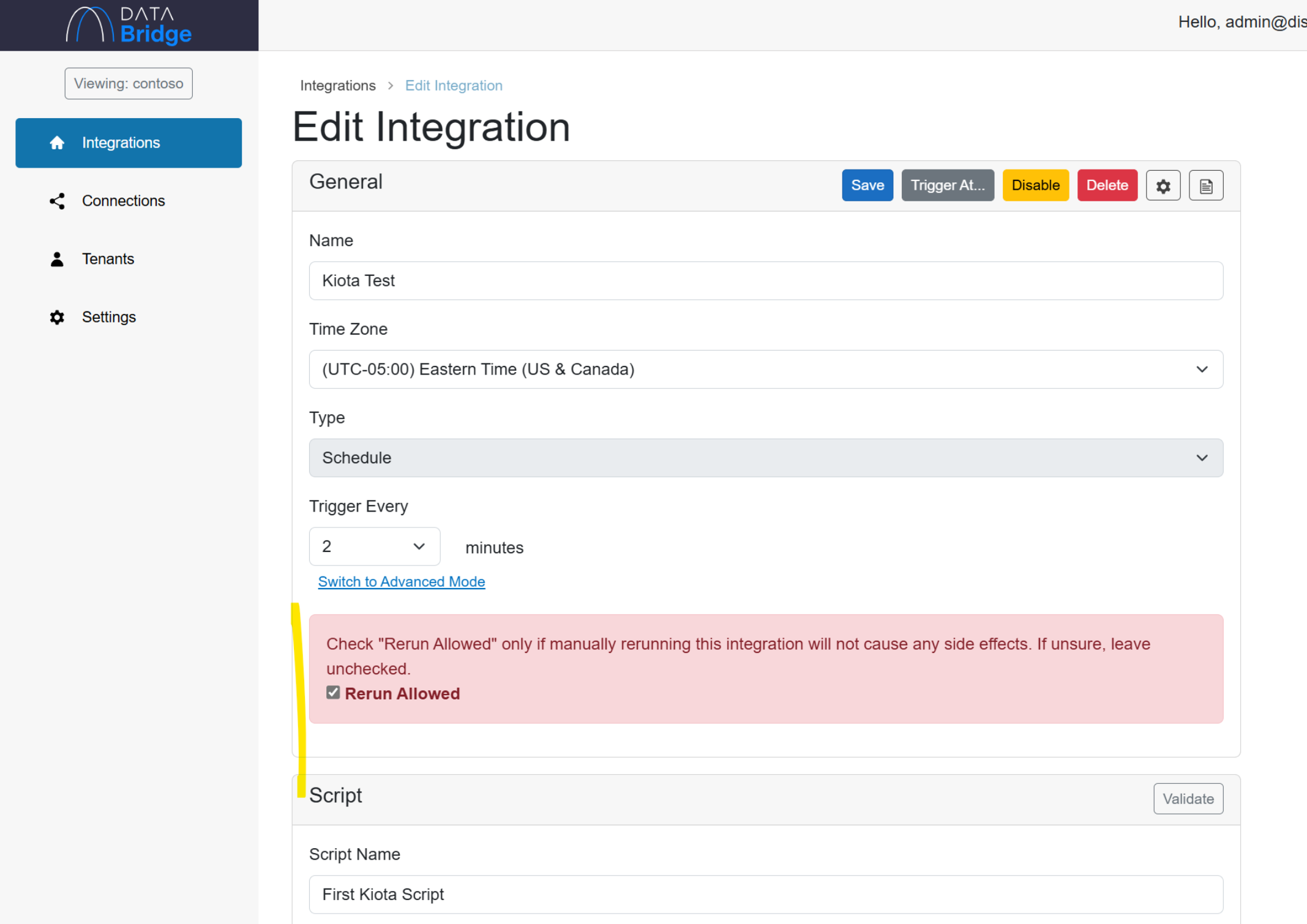Click the gear icon beside Settings
Image resolution: width=1307 pixels, height=924 pixels.
[57, 317]
